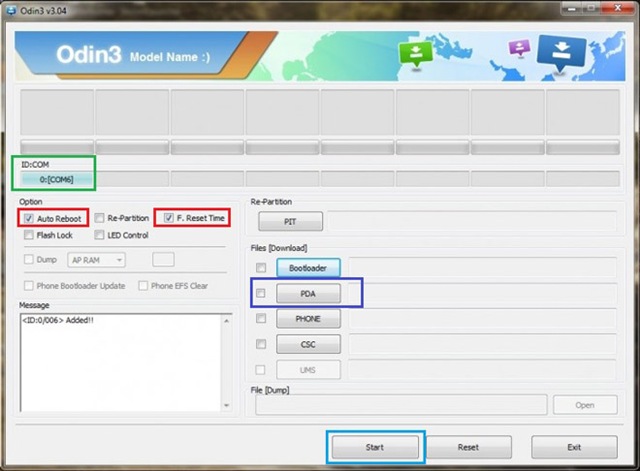
Task: Click the Bootloader file path field
Action: click(x=482, y=268)
